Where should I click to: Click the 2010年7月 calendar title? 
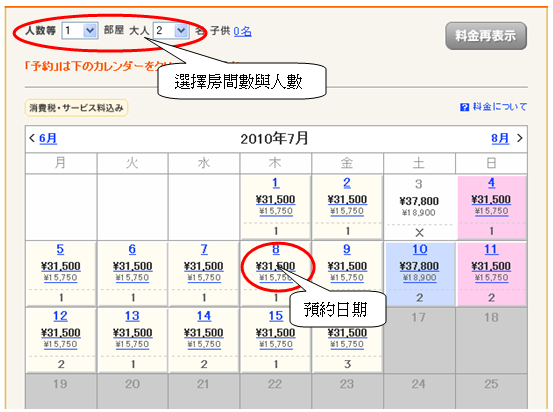click(x=274, y=138)
